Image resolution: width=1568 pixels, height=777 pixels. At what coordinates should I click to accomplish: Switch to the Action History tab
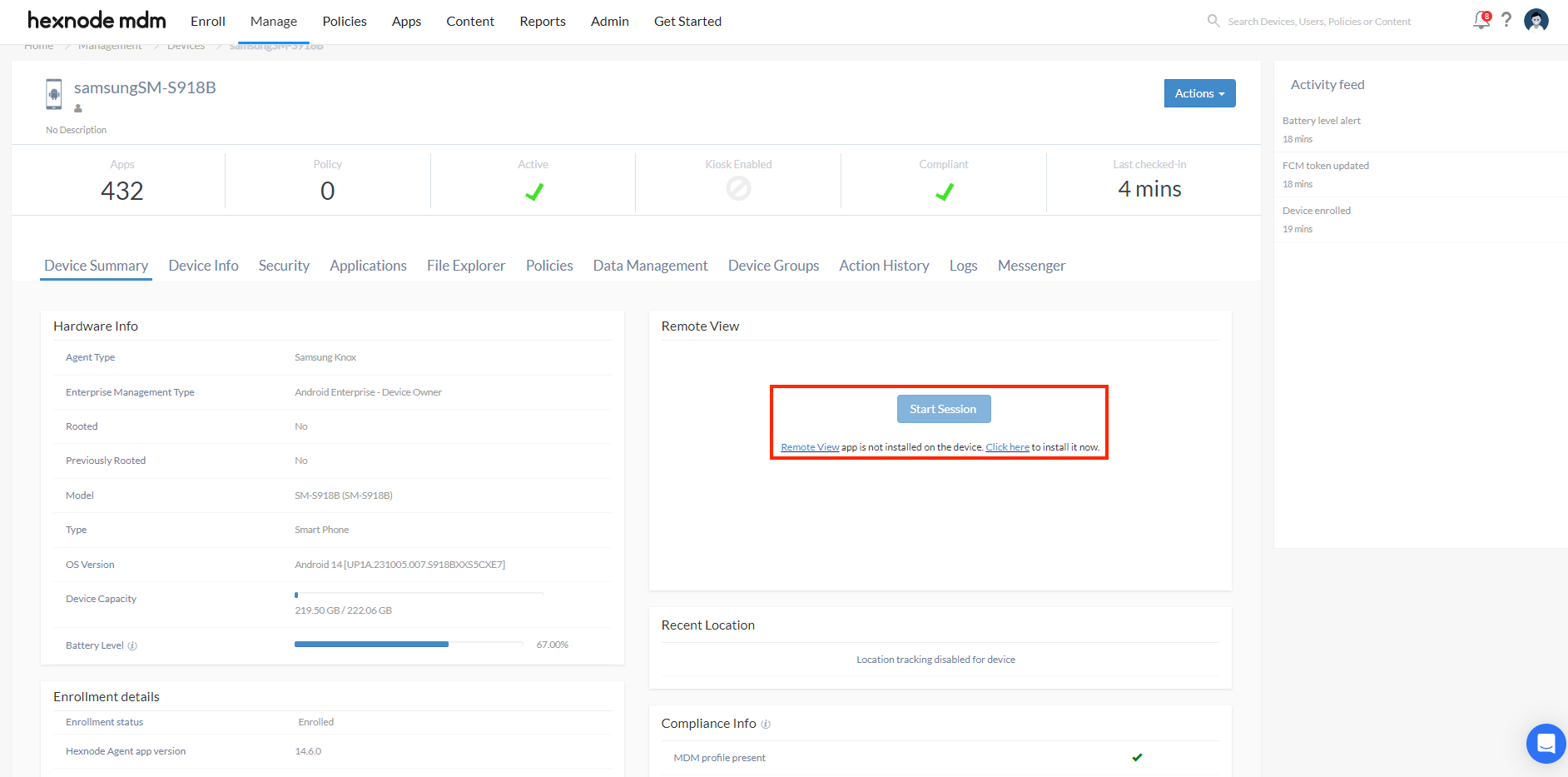point(884,266)
